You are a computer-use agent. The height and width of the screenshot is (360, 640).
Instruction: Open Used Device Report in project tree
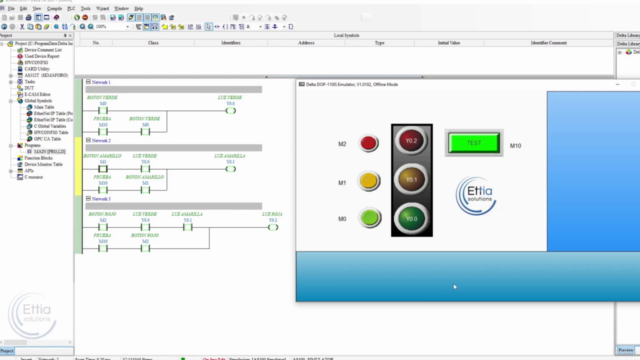coord(42,56)
